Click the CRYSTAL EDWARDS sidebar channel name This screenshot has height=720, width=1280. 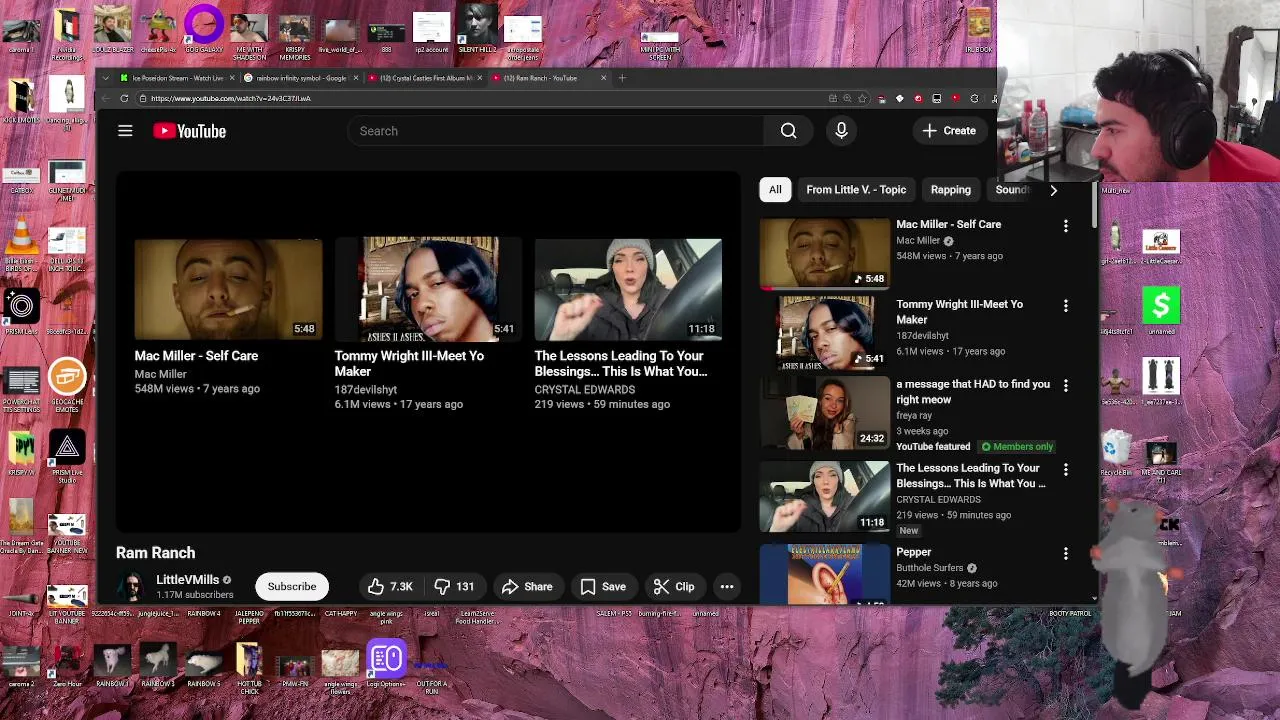click(x=938, y=499)
